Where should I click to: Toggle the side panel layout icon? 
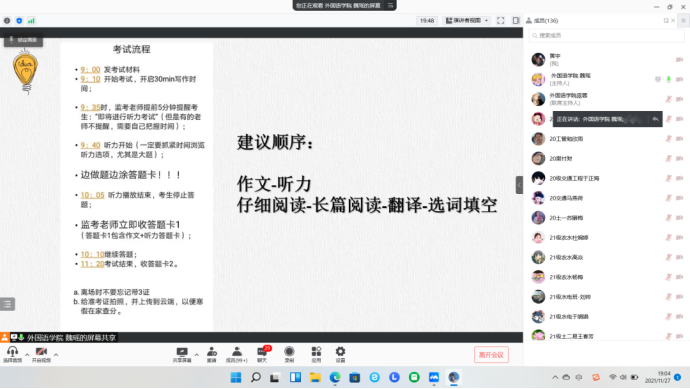pos(516,21)
